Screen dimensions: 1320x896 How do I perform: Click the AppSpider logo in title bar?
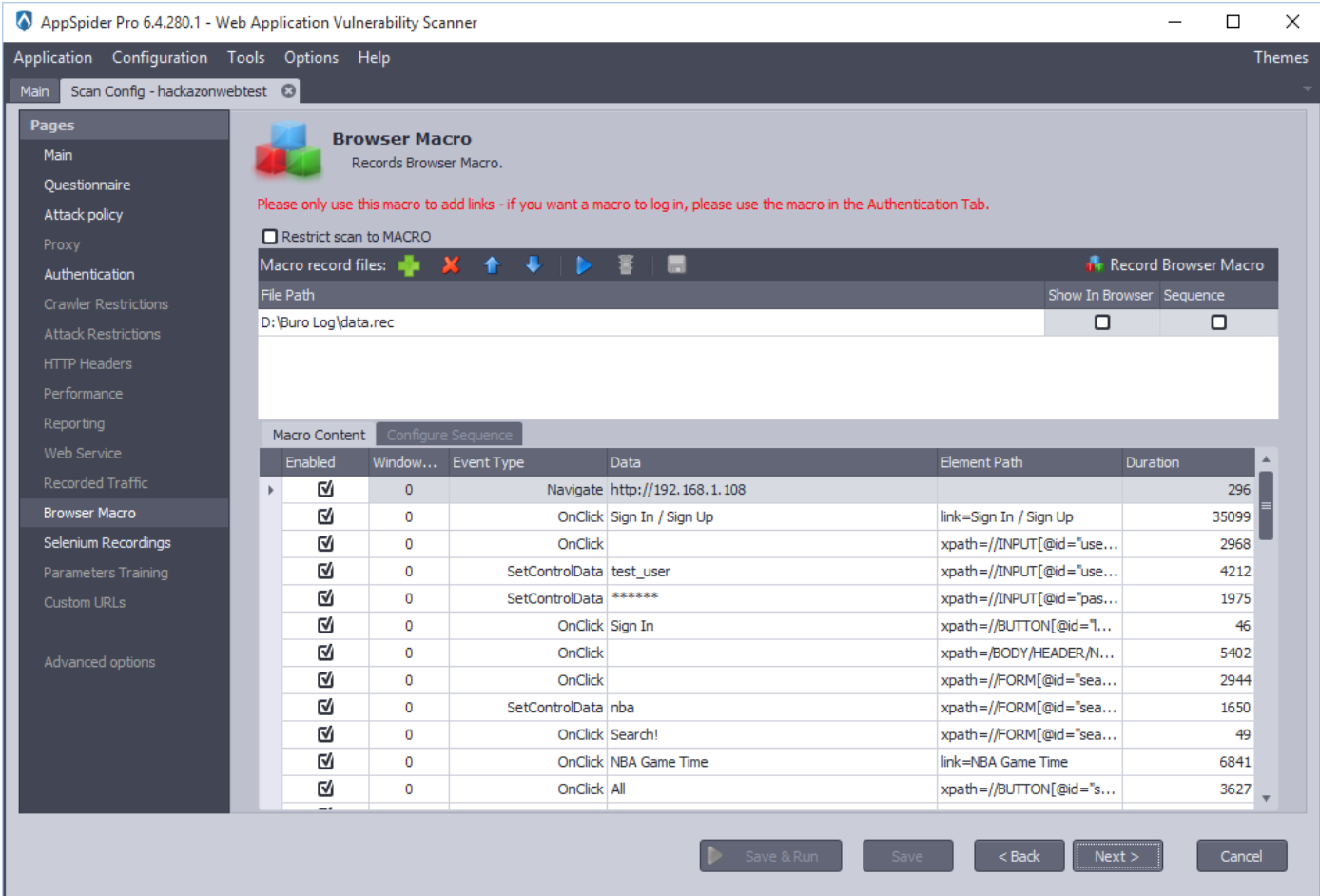pos(24,21)
